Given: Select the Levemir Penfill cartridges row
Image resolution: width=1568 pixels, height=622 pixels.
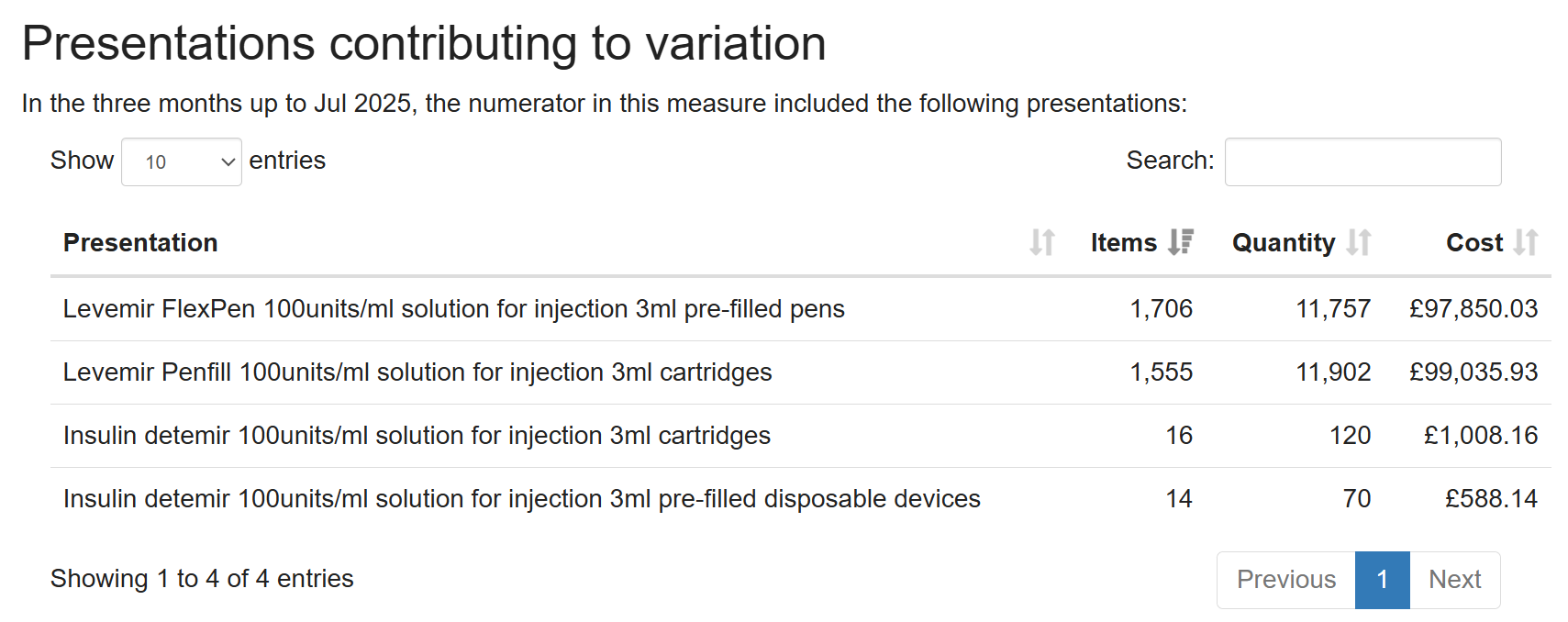Looking at the screenshot, I should point(417,372).
